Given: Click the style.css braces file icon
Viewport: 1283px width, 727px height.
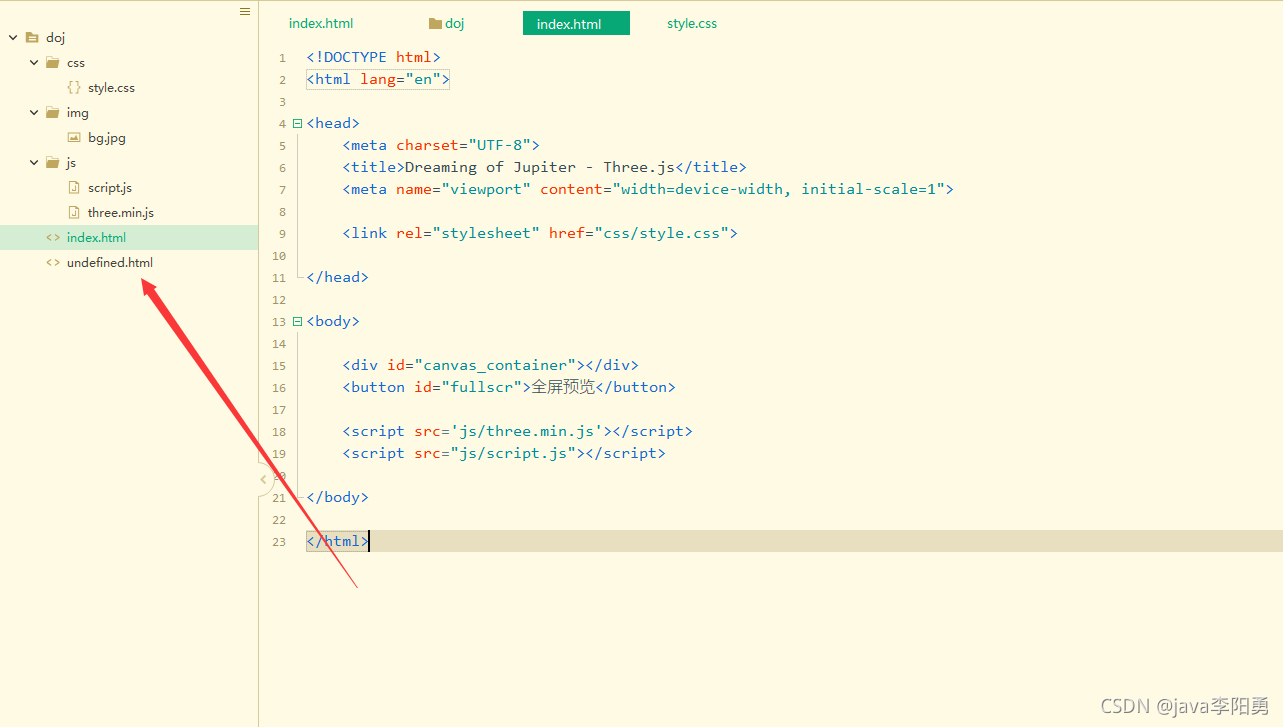Looking at the screenshot, I should tap(74, 88).
